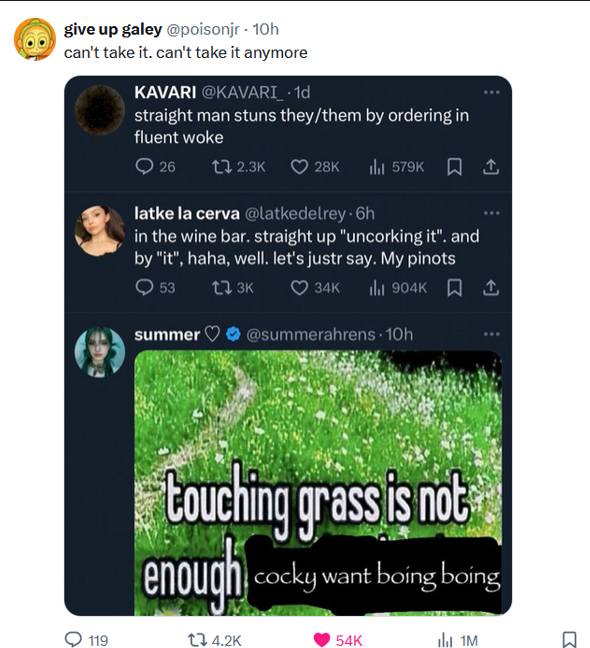Like KAVARI's tweet with 28K likes
This screenshot has height=648, width=590.
click(x=299, y=167)
